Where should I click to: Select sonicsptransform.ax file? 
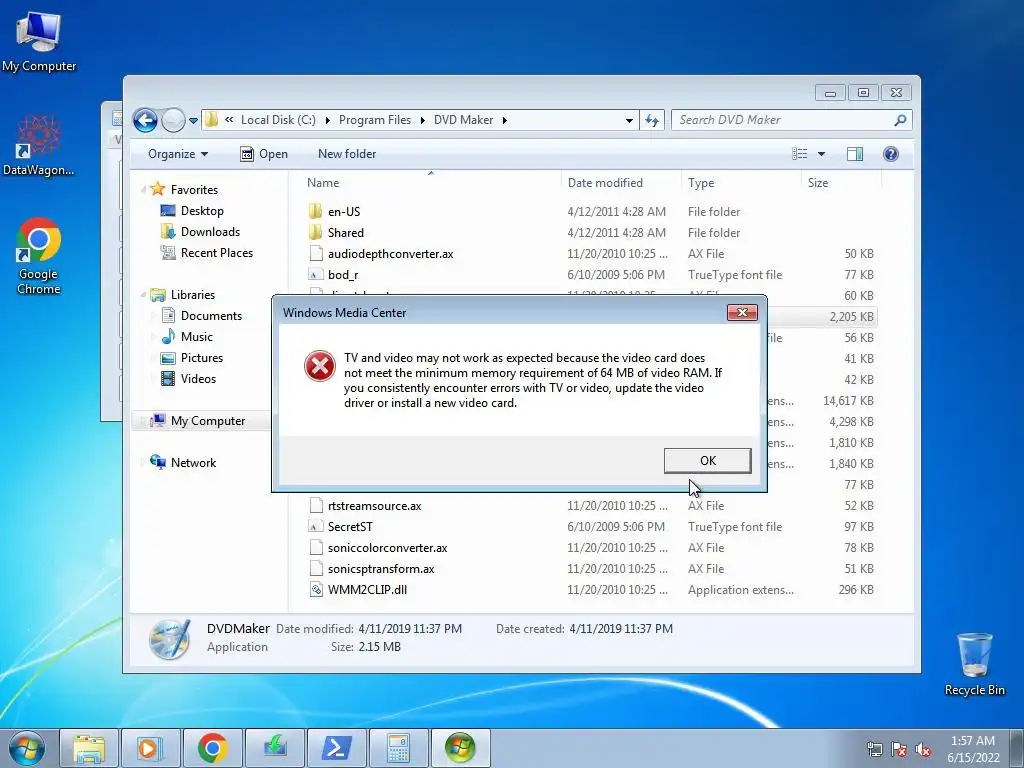click(x=381, y=569)
